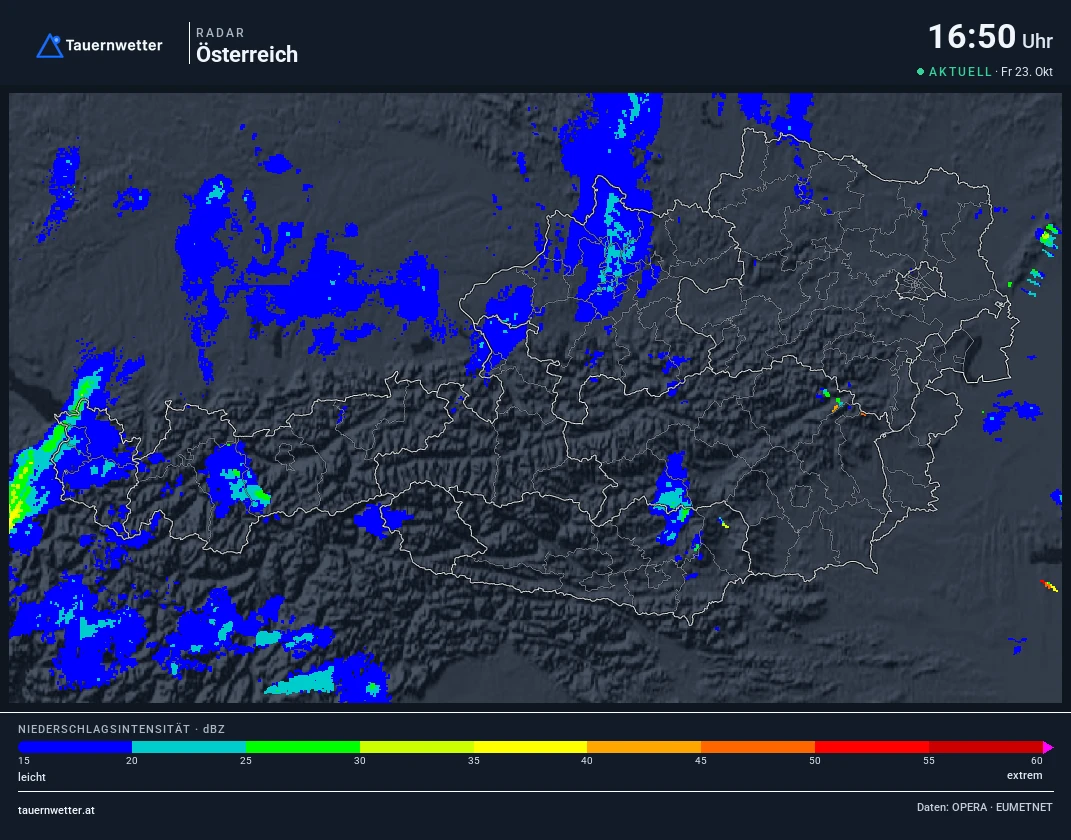Click the Österreich region title
The image size is (1071, 840).
[x=247, y=54]
